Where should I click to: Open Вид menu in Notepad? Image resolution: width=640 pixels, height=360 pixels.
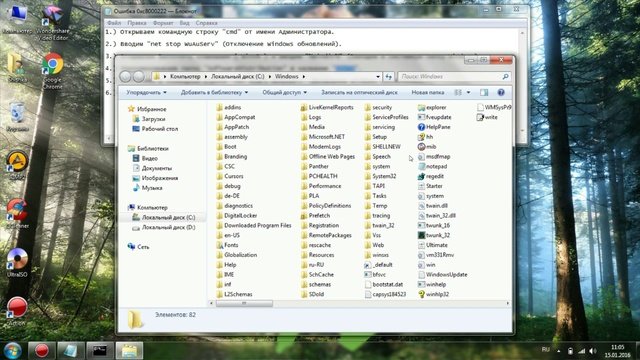click(184, 23)
